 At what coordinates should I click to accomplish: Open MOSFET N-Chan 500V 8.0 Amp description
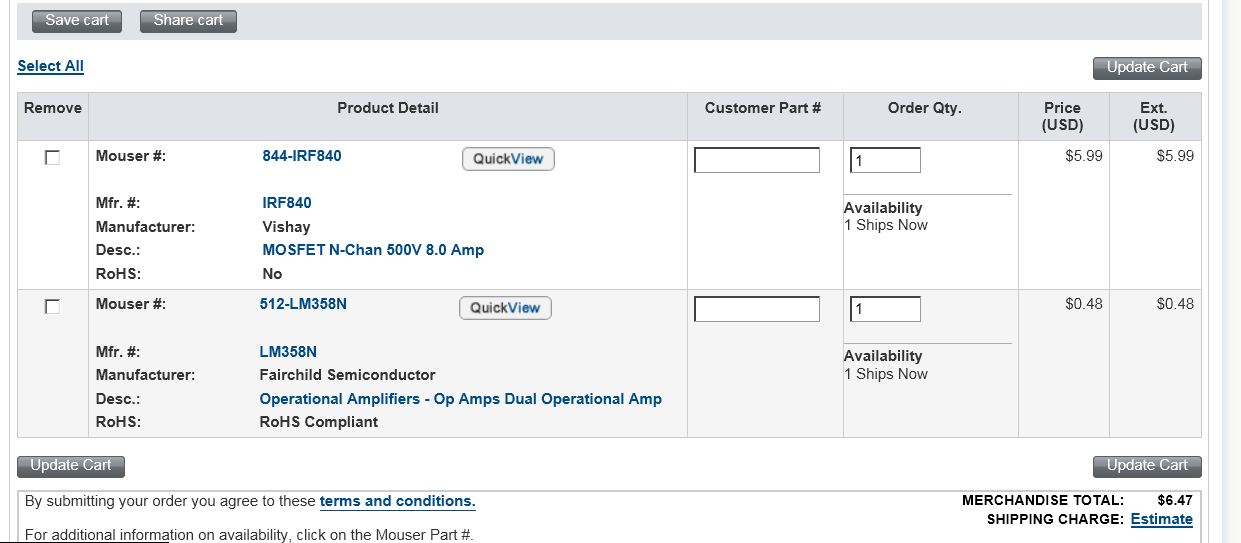(373, 250)
